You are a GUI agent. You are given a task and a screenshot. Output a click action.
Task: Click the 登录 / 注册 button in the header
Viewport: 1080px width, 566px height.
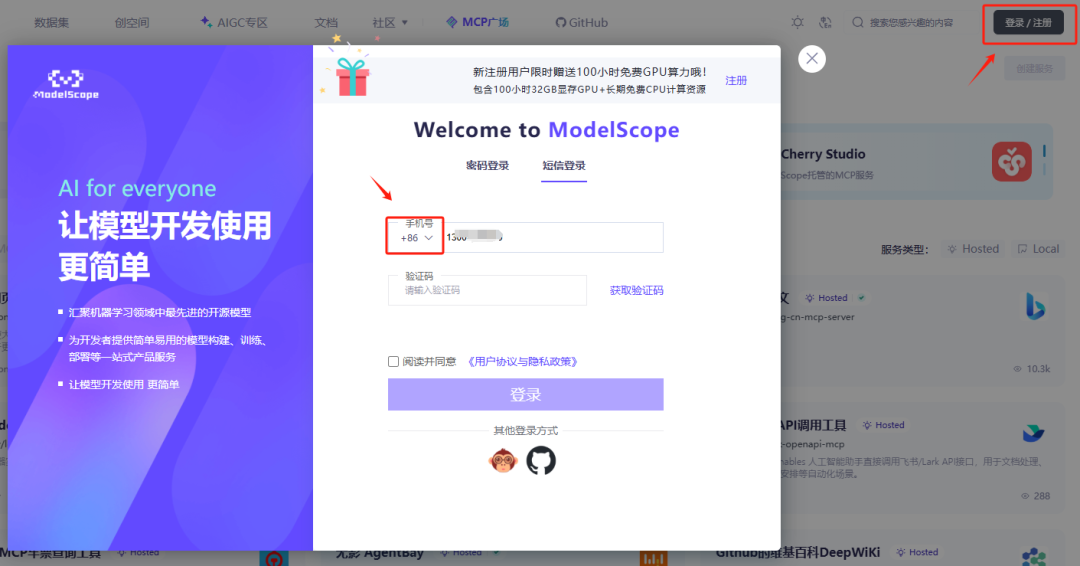point(1028,23)
